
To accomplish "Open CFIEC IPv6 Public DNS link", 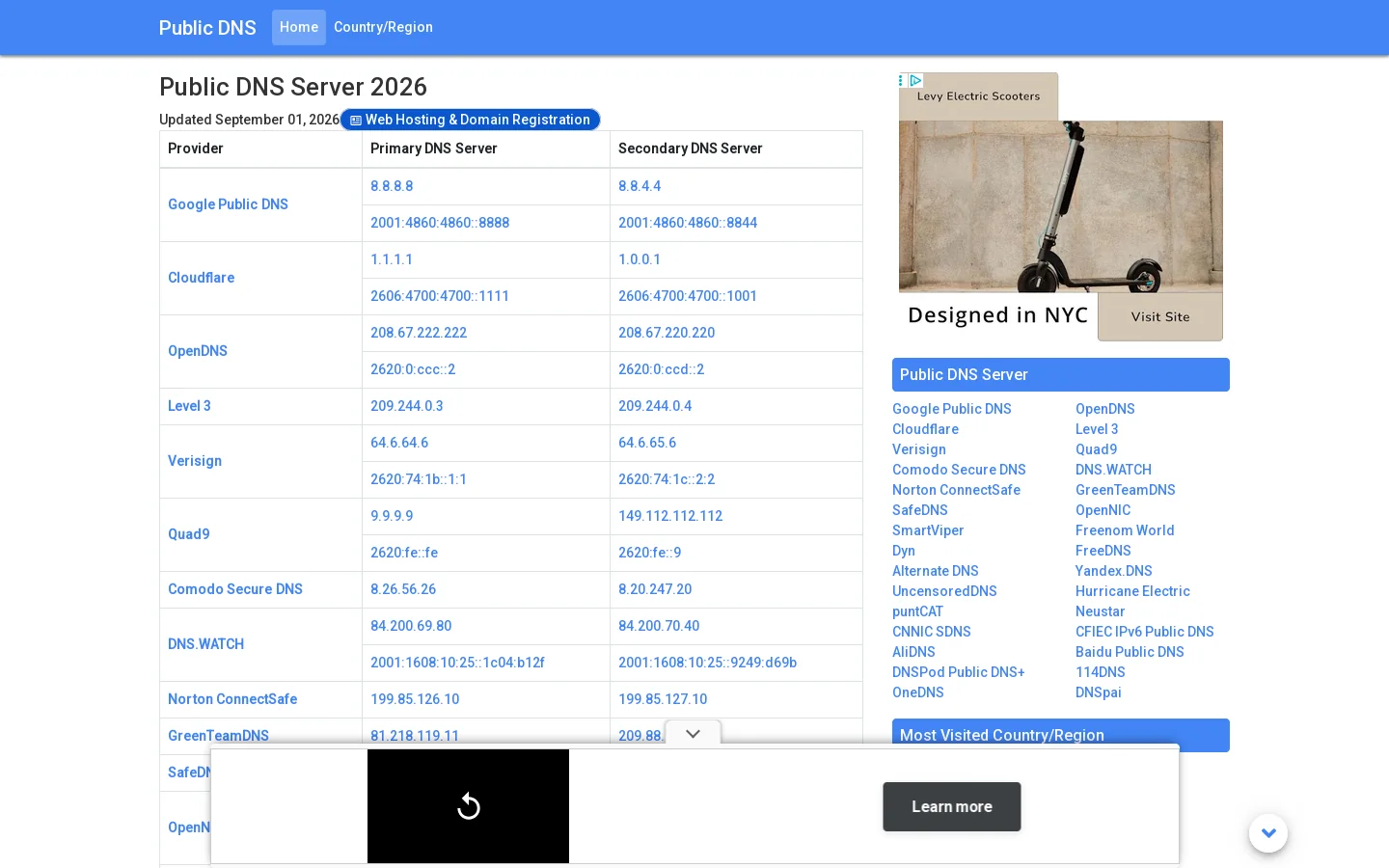I will 1145,632.
